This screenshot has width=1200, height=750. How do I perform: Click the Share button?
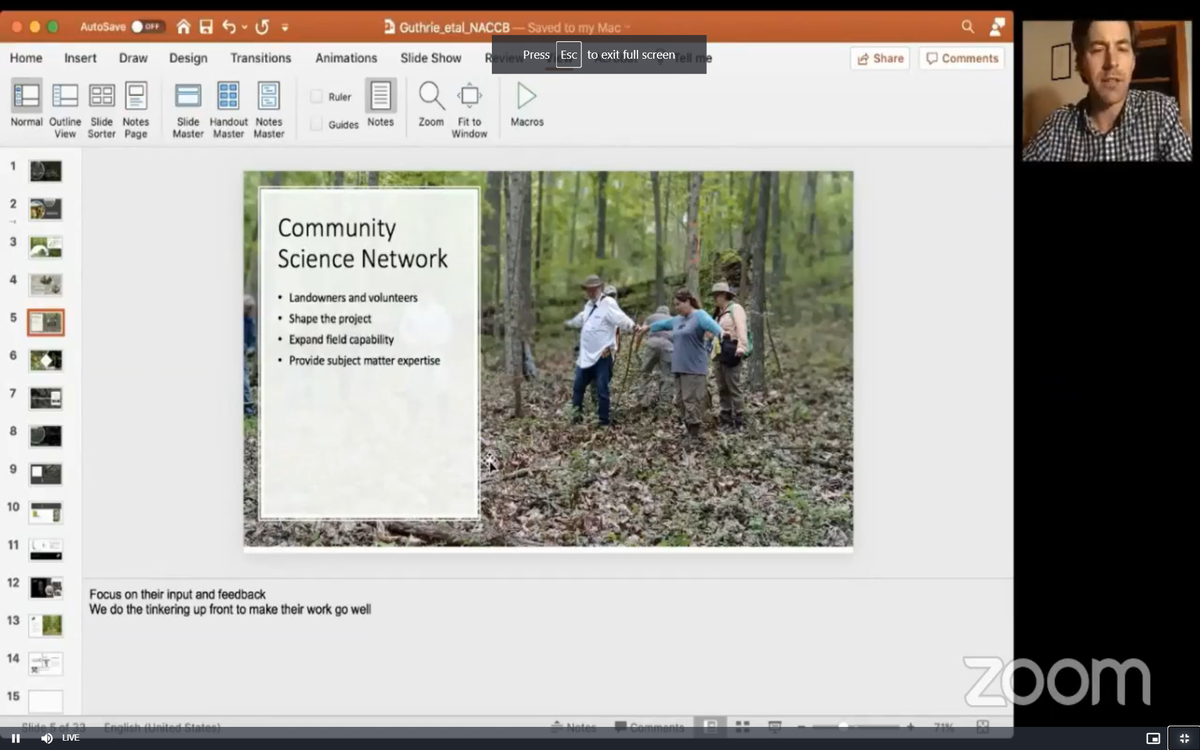pos(879,58)
